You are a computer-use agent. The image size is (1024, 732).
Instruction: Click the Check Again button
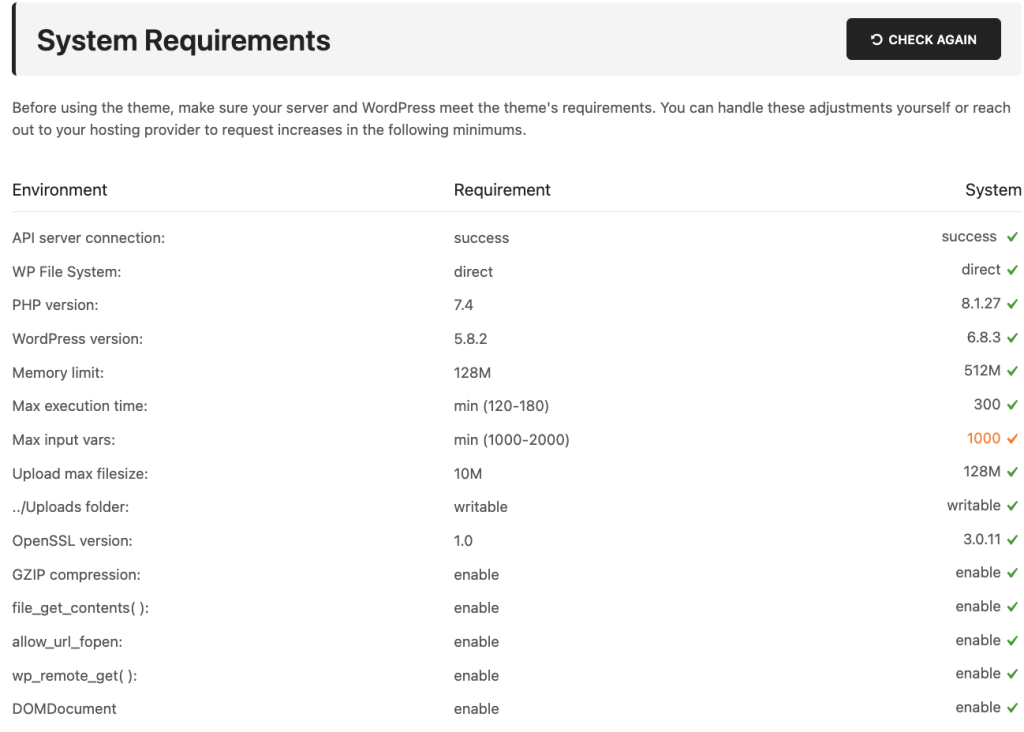click(x=923, y=39)
